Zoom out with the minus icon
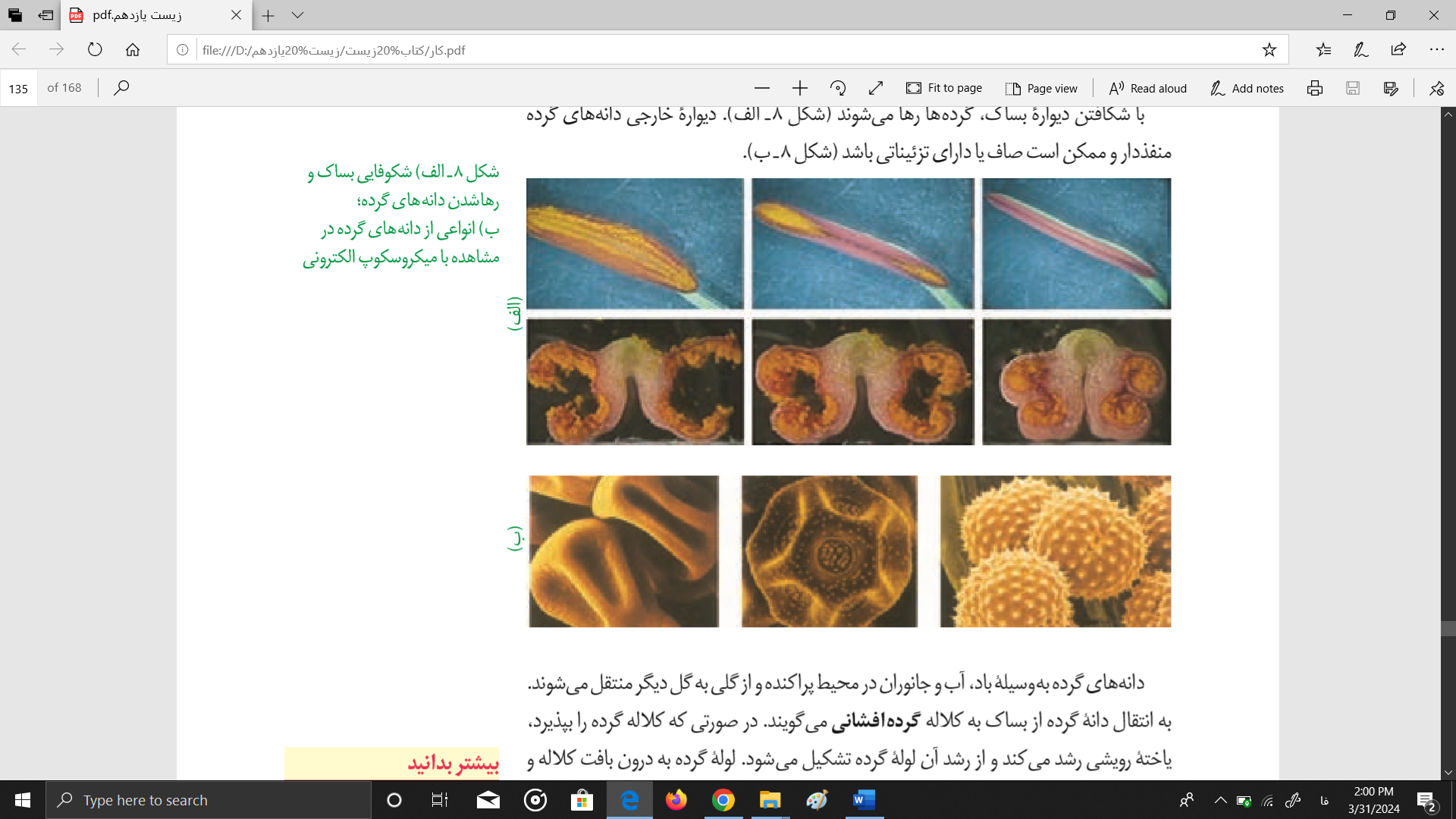 [x=762, y=88]
